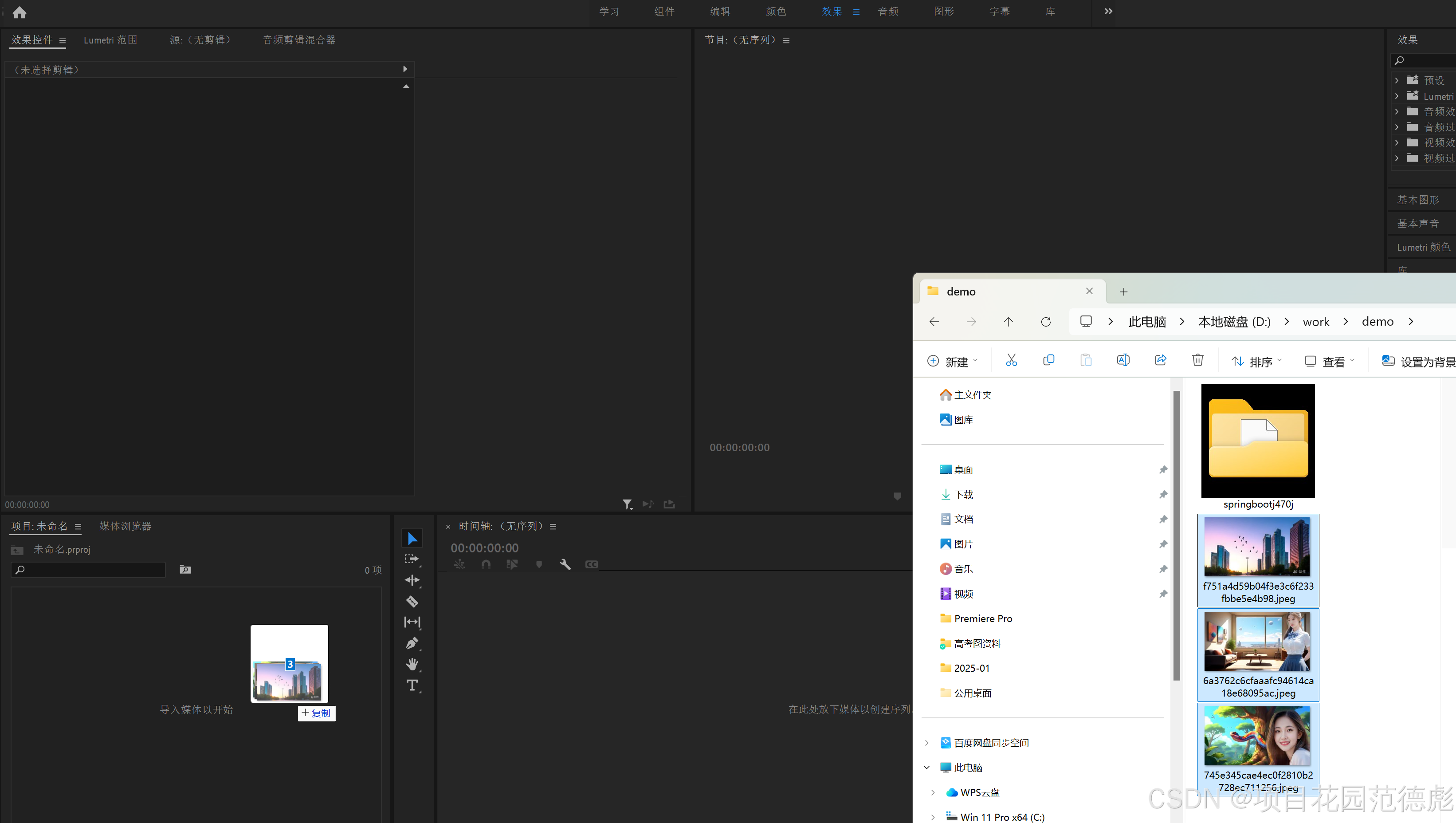The height and width of the screenshot is (823, 1456).
Task: Click the Premiere home icon
Action: coord(19,12)
